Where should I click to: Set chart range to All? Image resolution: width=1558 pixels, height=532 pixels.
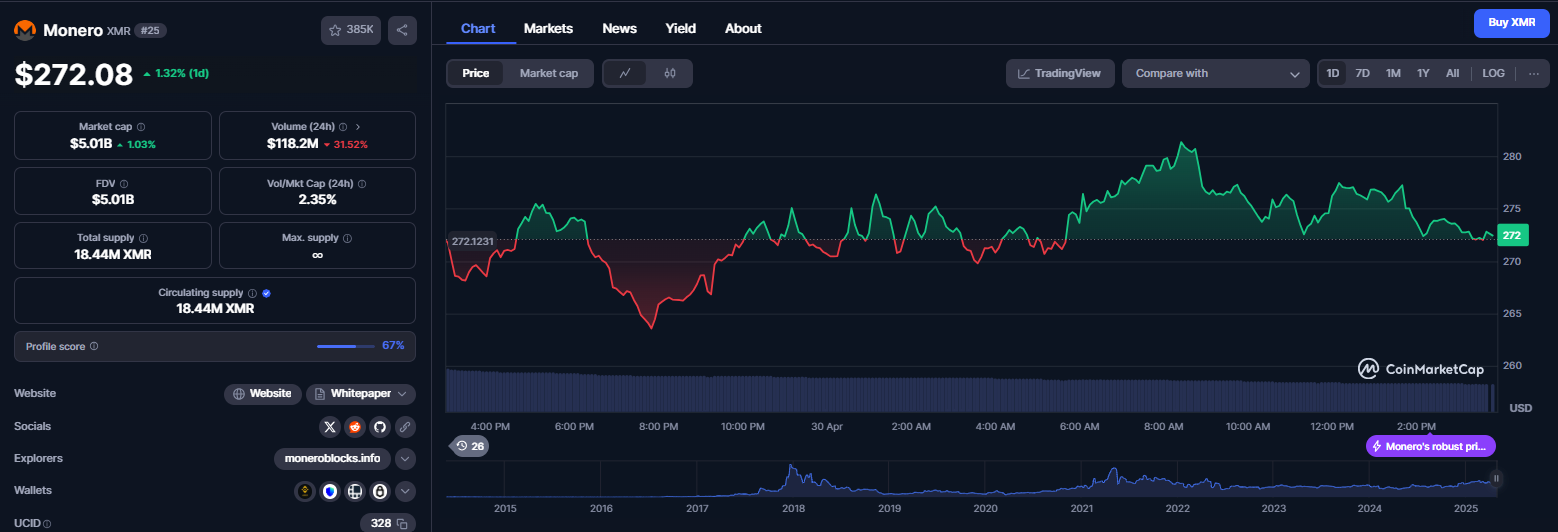point(1453,73)
